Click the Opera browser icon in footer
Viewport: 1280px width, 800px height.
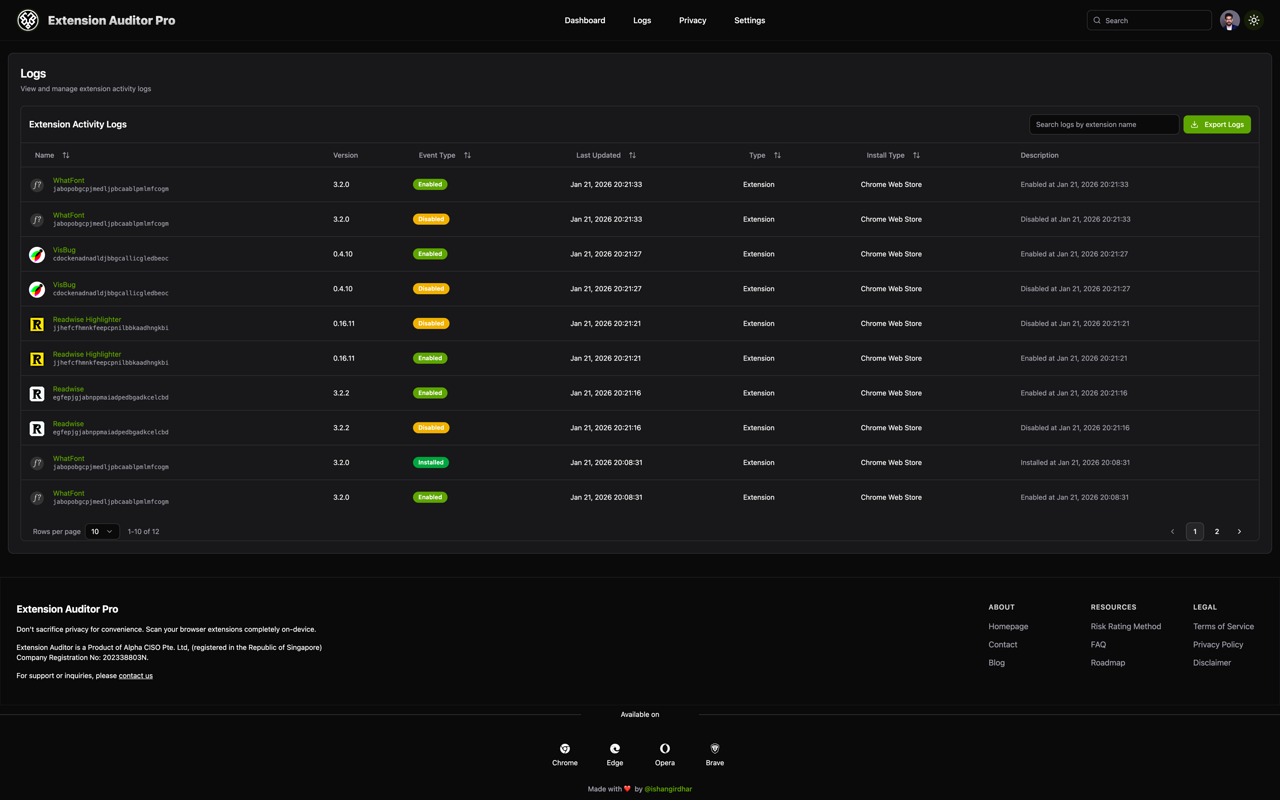tap(665, 748)
